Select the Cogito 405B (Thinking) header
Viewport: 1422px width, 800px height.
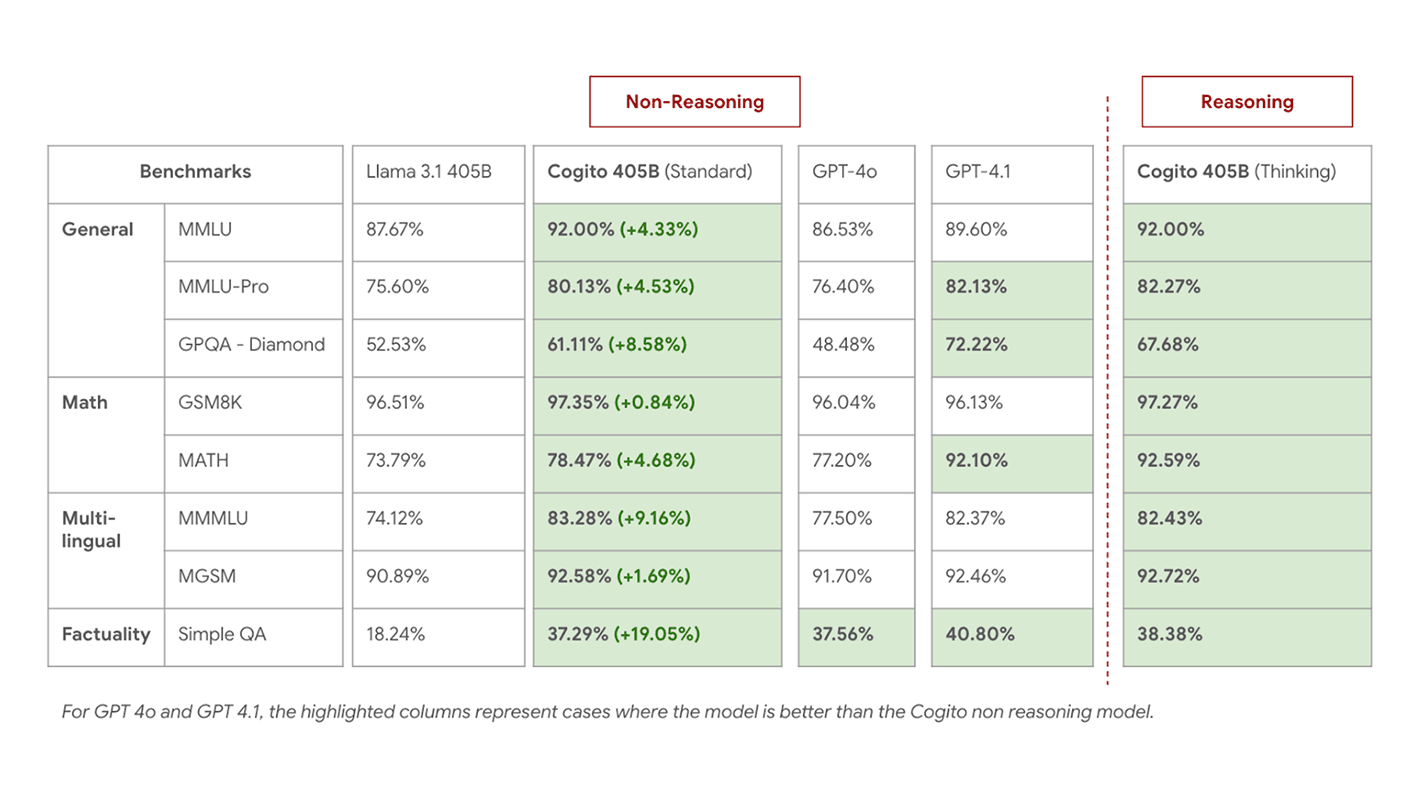point(1246,172)
